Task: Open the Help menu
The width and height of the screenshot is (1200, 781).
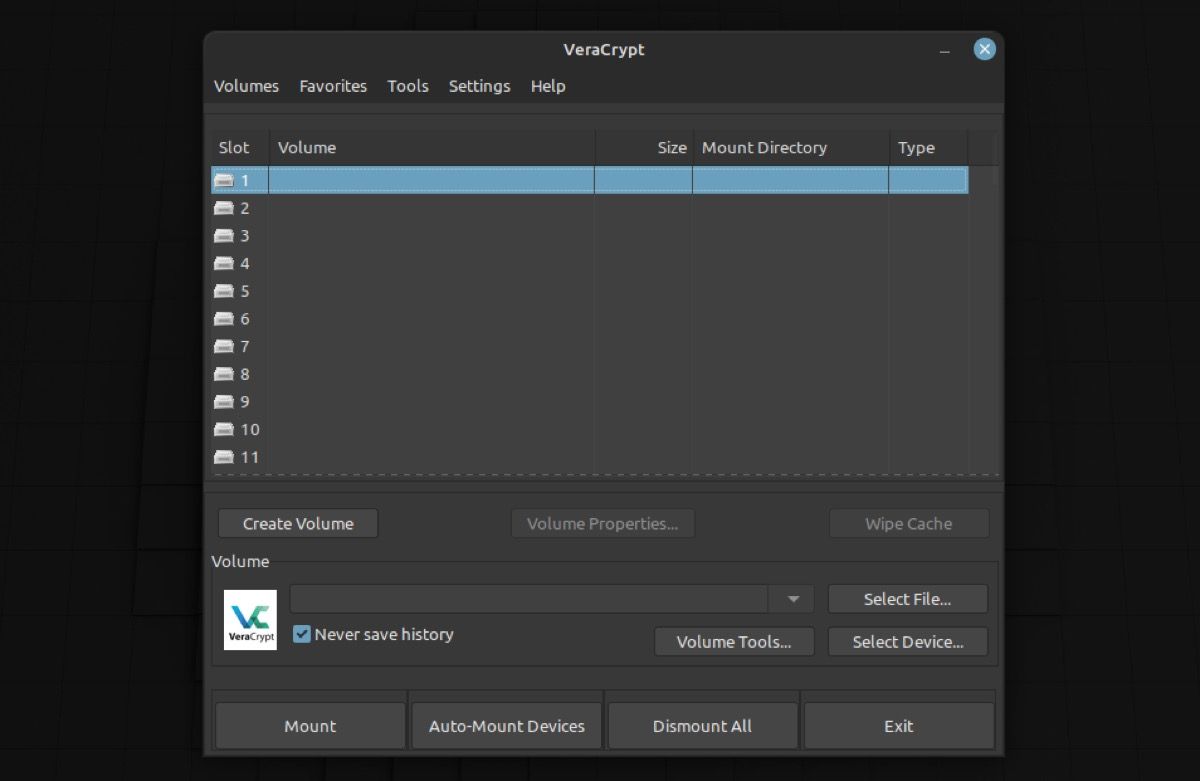Action: [x=547, y=86]
